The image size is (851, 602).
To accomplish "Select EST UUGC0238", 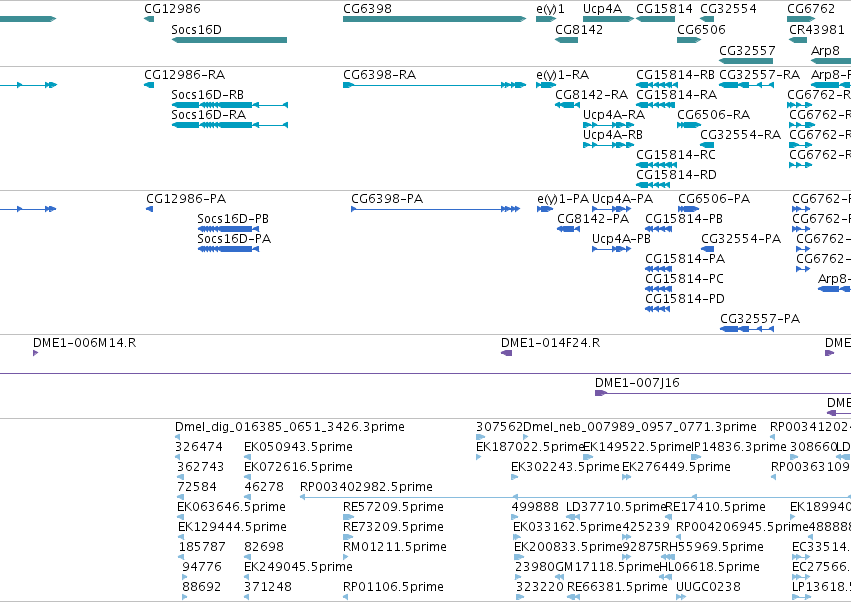I will coord(681,598).
